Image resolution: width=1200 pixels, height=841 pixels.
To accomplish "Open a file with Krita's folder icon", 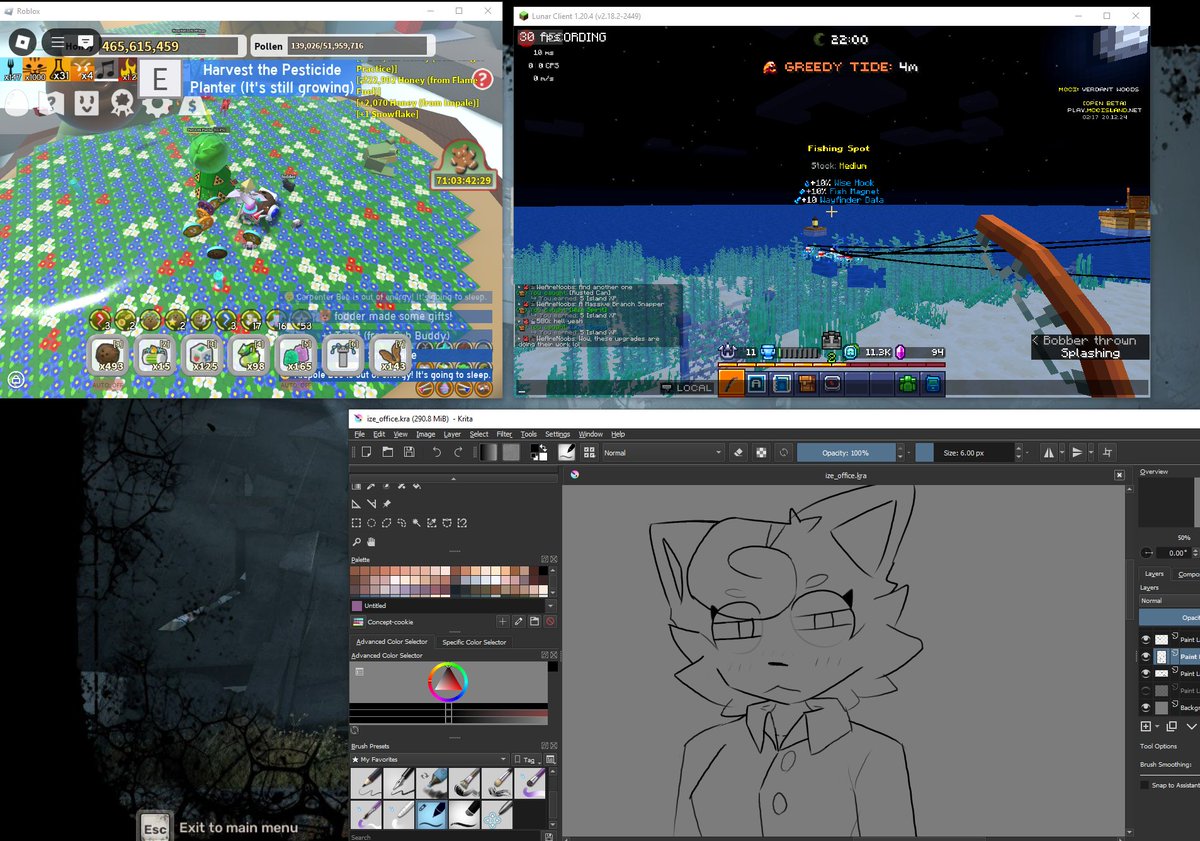I will [x=388, y=452].
